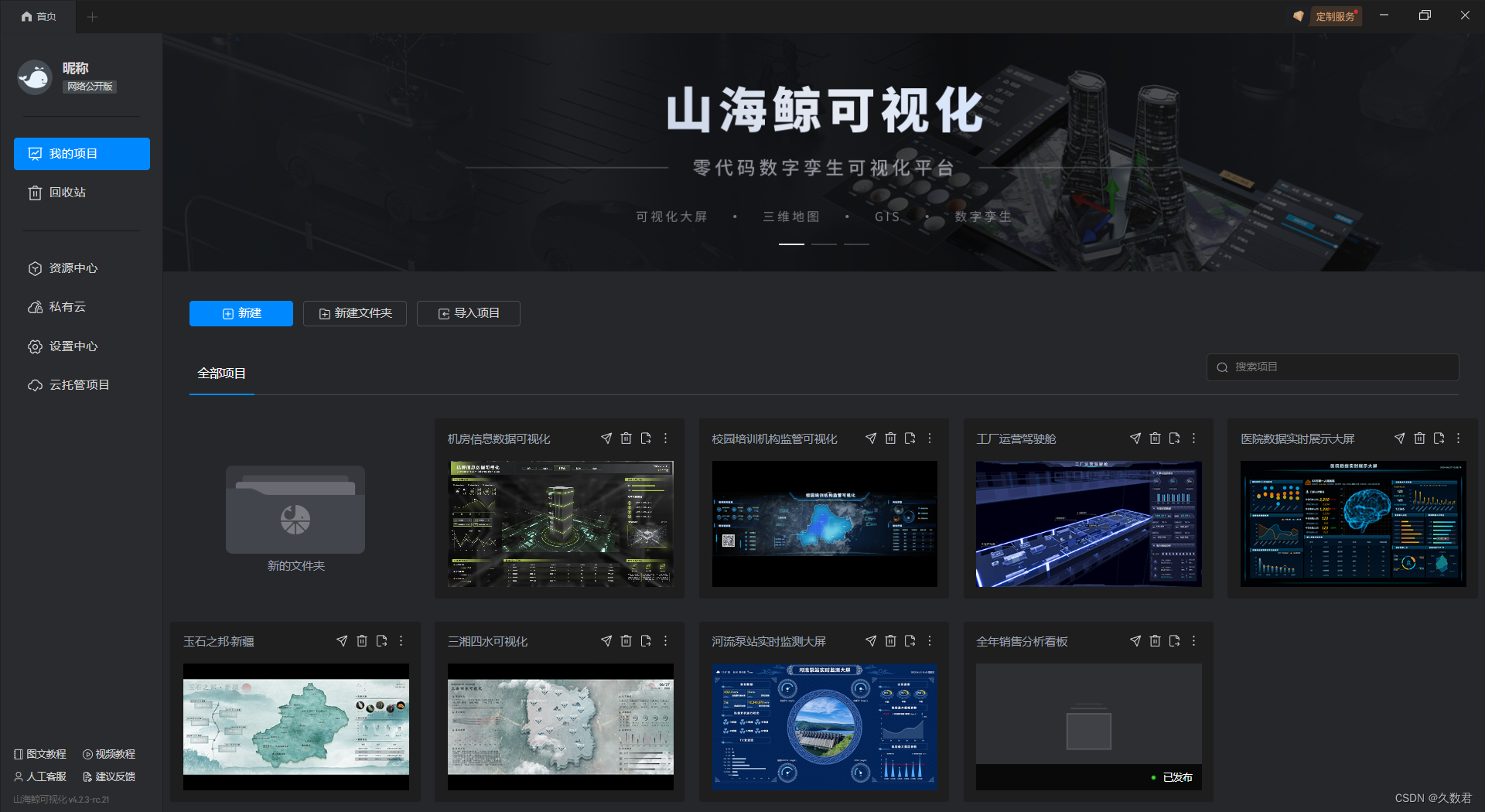Switch to the 全部项目 tab

[x=222, y=374]
